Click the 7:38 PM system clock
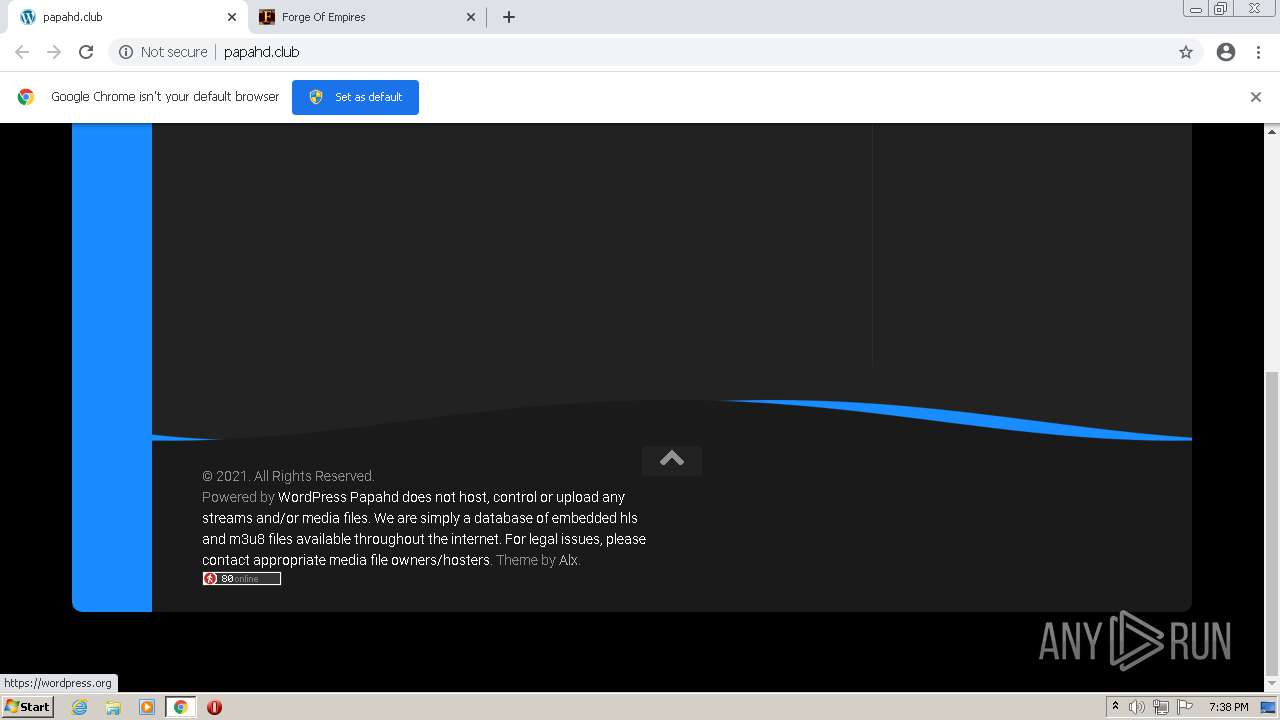Viewport: 1280px width, 720px height. pyautogui.click(x=1228, y=707)
